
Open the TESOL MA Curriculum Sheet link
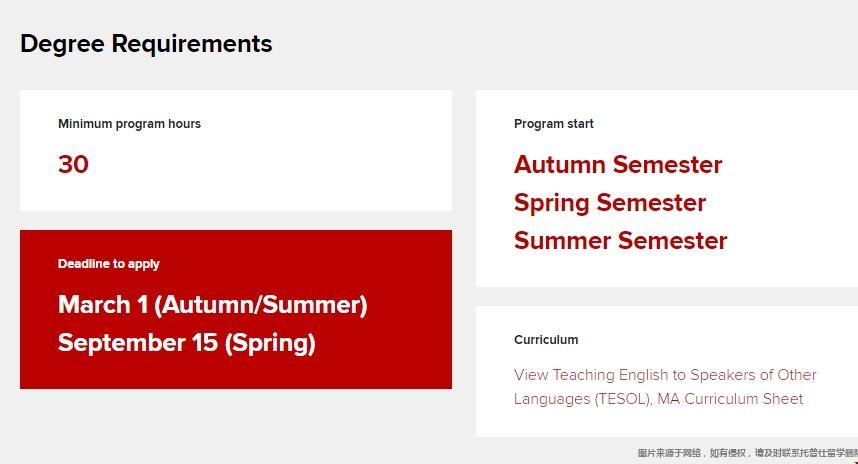pyautogui.click(x=665, y=387)
